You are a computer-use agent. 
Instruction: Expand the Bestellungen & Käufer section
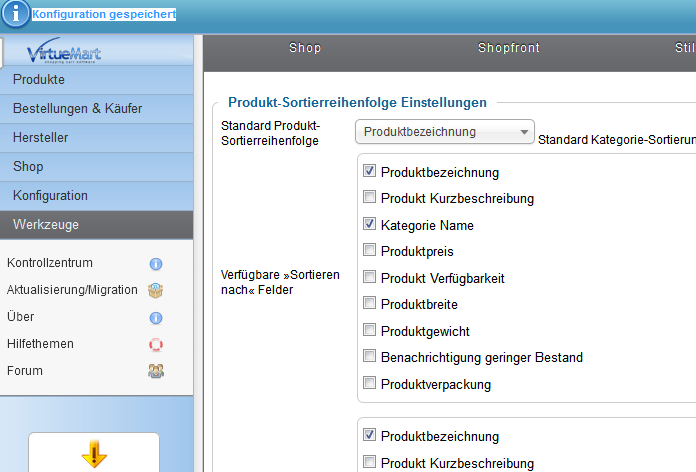[96, 109]
